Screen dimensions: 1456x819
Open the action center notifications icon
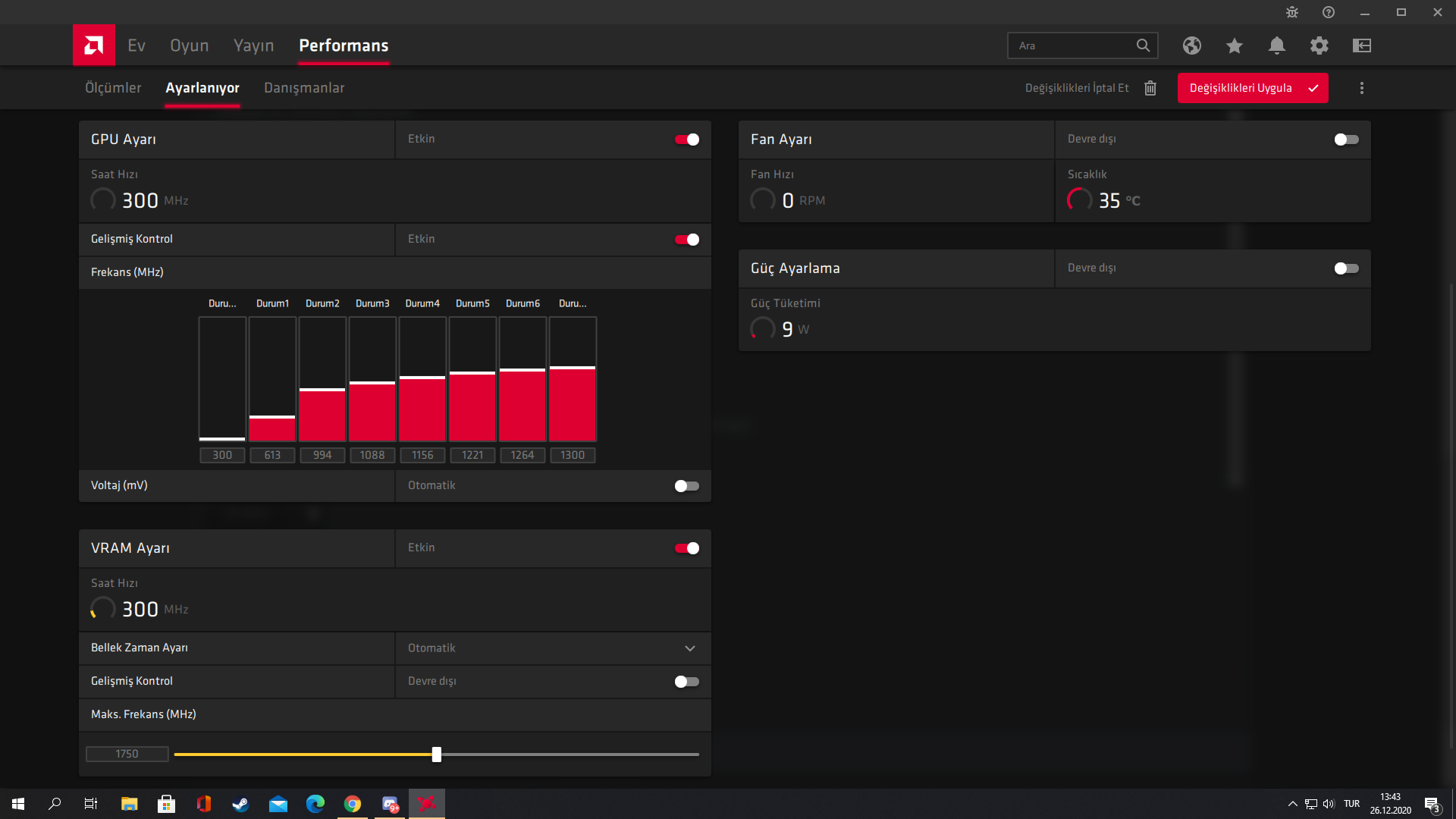pyautogui.click(x=1432, y=804)
